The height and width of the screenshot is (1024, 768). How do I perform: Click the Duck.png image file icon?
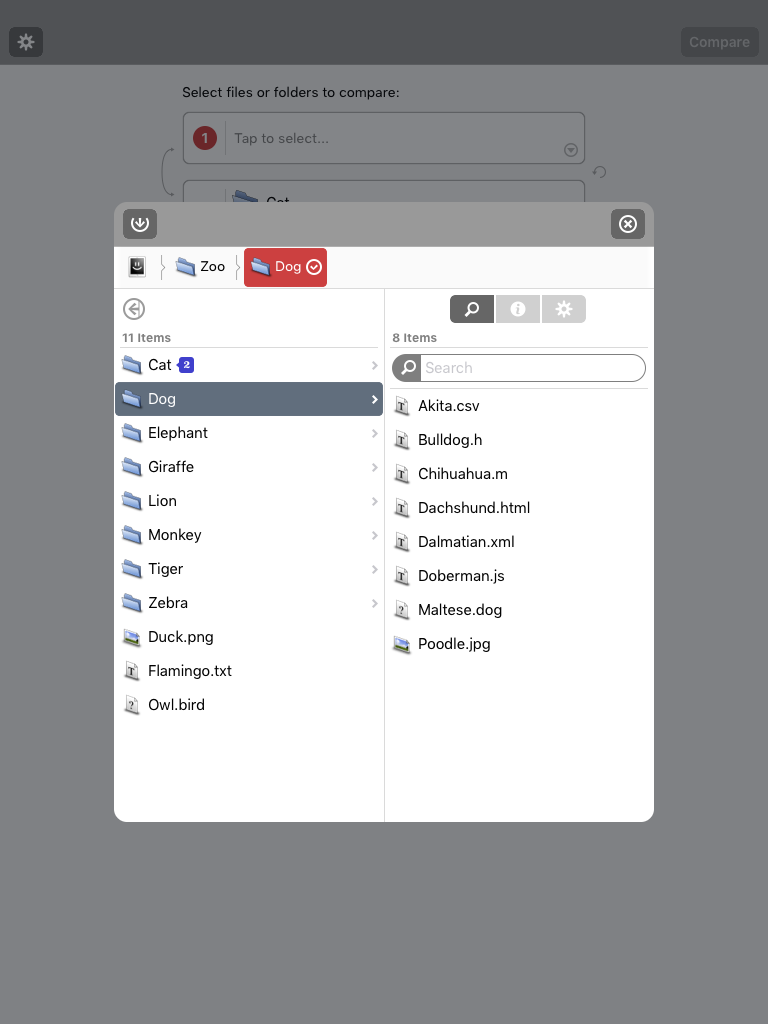tap(132, 637)
